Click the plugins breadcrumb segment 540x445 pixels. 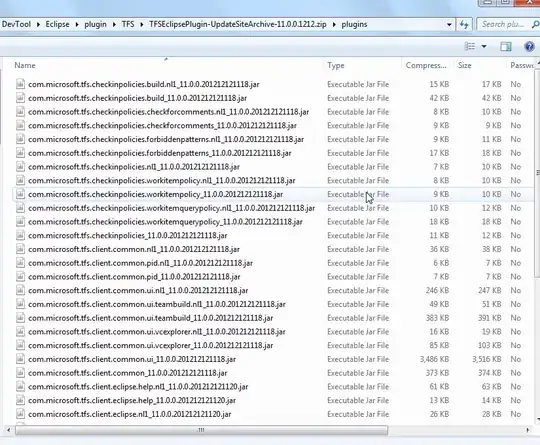click(354, 24)
